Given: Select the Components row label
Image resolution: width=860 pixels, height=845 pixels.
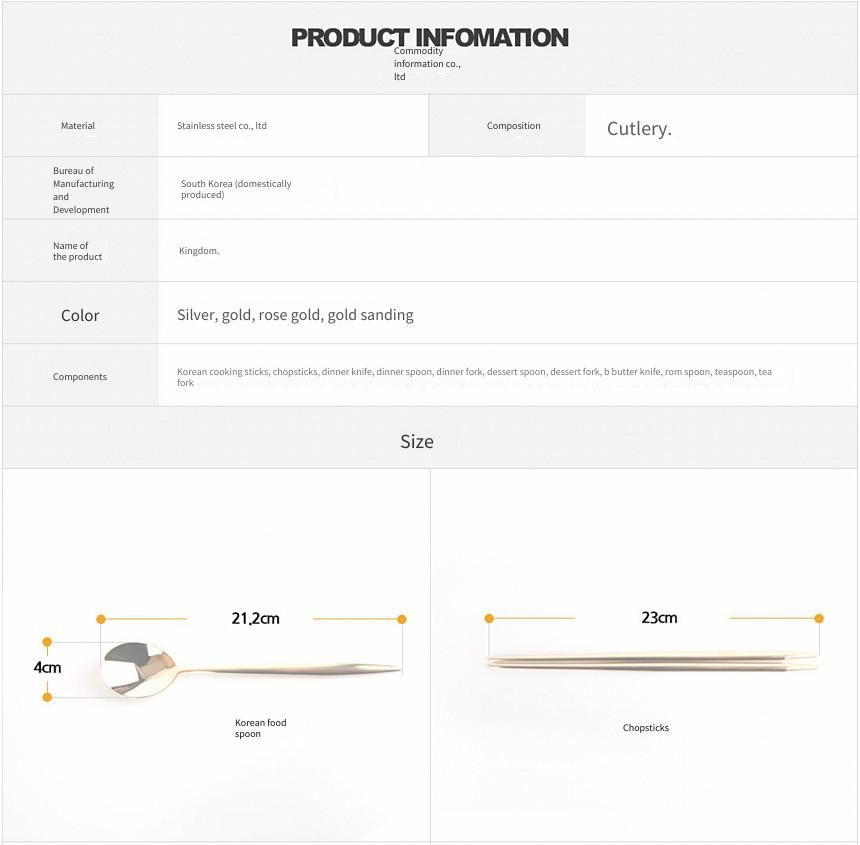Looking at the screenshot, I should 80,377.
